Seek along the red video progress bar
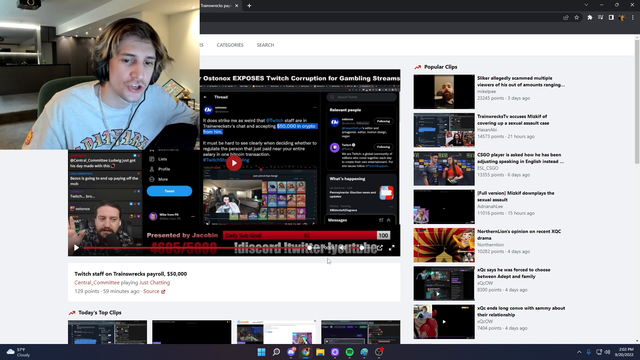 (x=196, y=248)
